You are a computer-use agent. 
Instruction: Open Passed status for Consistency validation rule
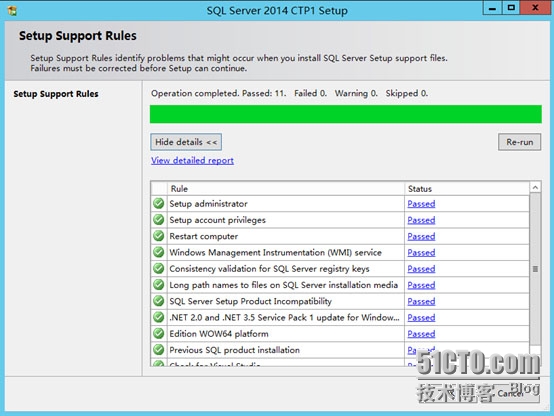[421, 269]
